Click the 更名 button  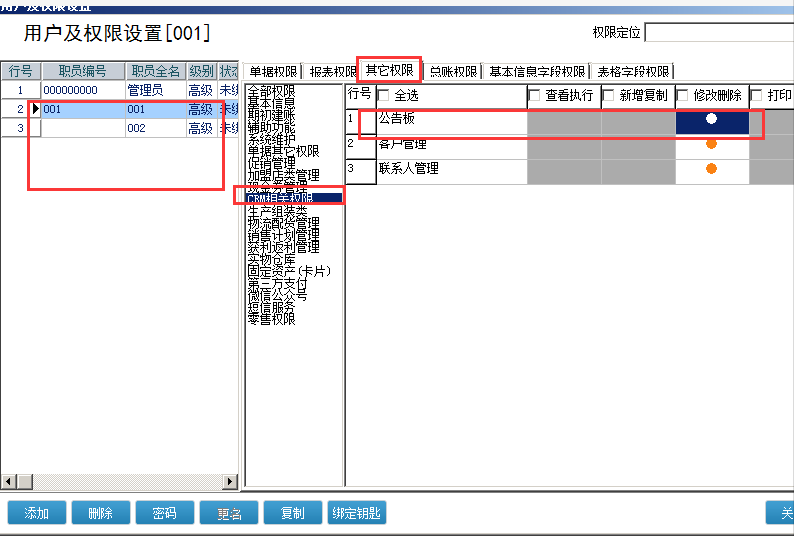click(x=229, y=513)
